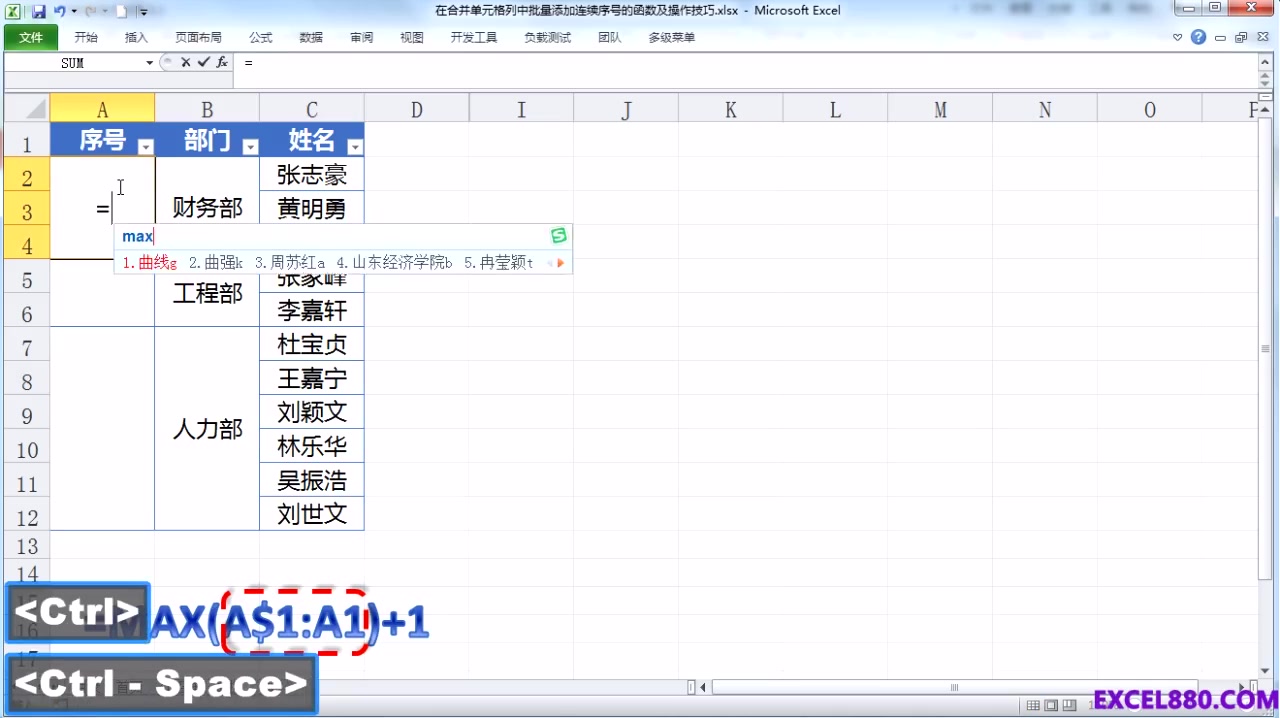Open Excel Help with the question mark icon
This screenshot has width=1280, height=718.
pyautogui.click(x=1198, y=37)
